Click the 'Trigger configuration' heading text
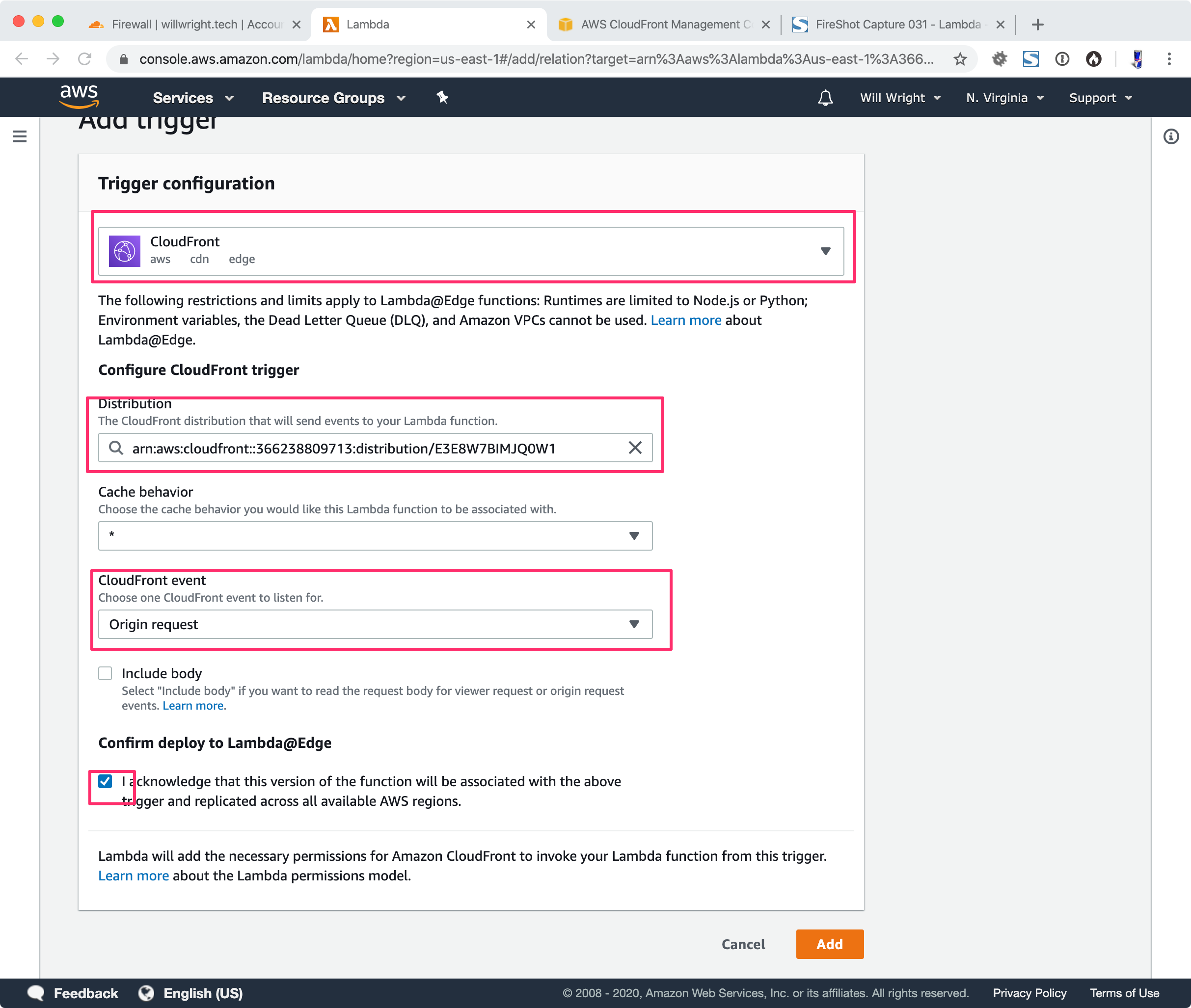Screen dimensions: 1191x1008 [x=186, y=184]
